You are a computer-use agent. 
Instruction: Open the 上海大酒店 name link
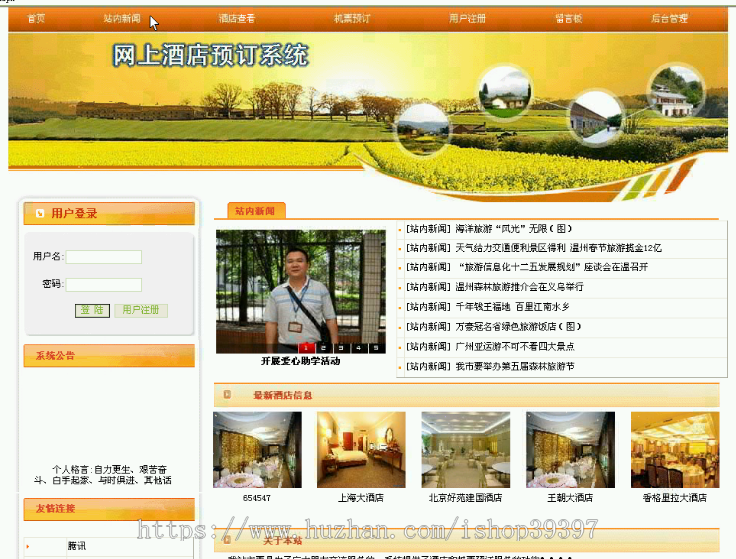tap(361, 498)
